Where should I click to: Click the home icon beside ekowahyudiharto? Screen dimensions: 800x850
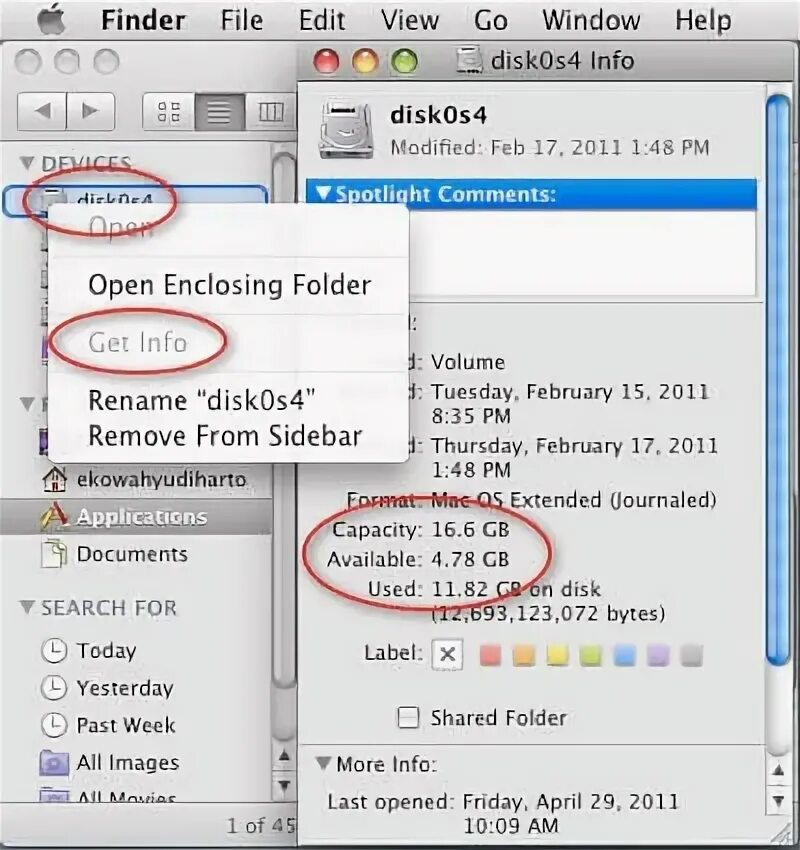point(54,479)
